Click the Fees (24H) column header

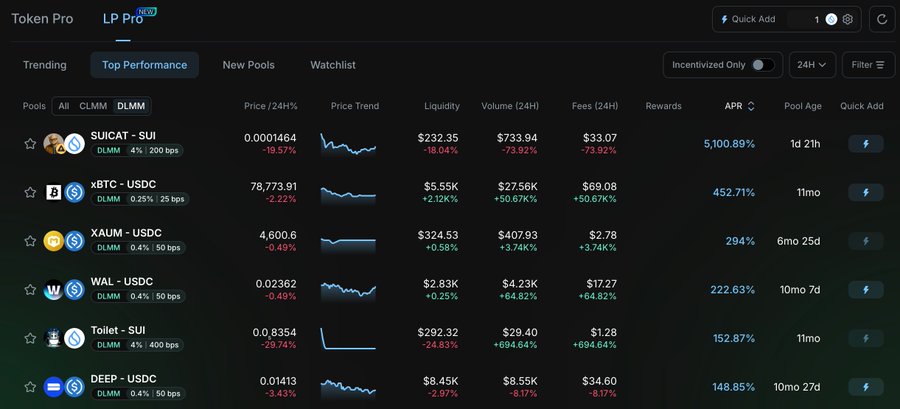point(595,106)
